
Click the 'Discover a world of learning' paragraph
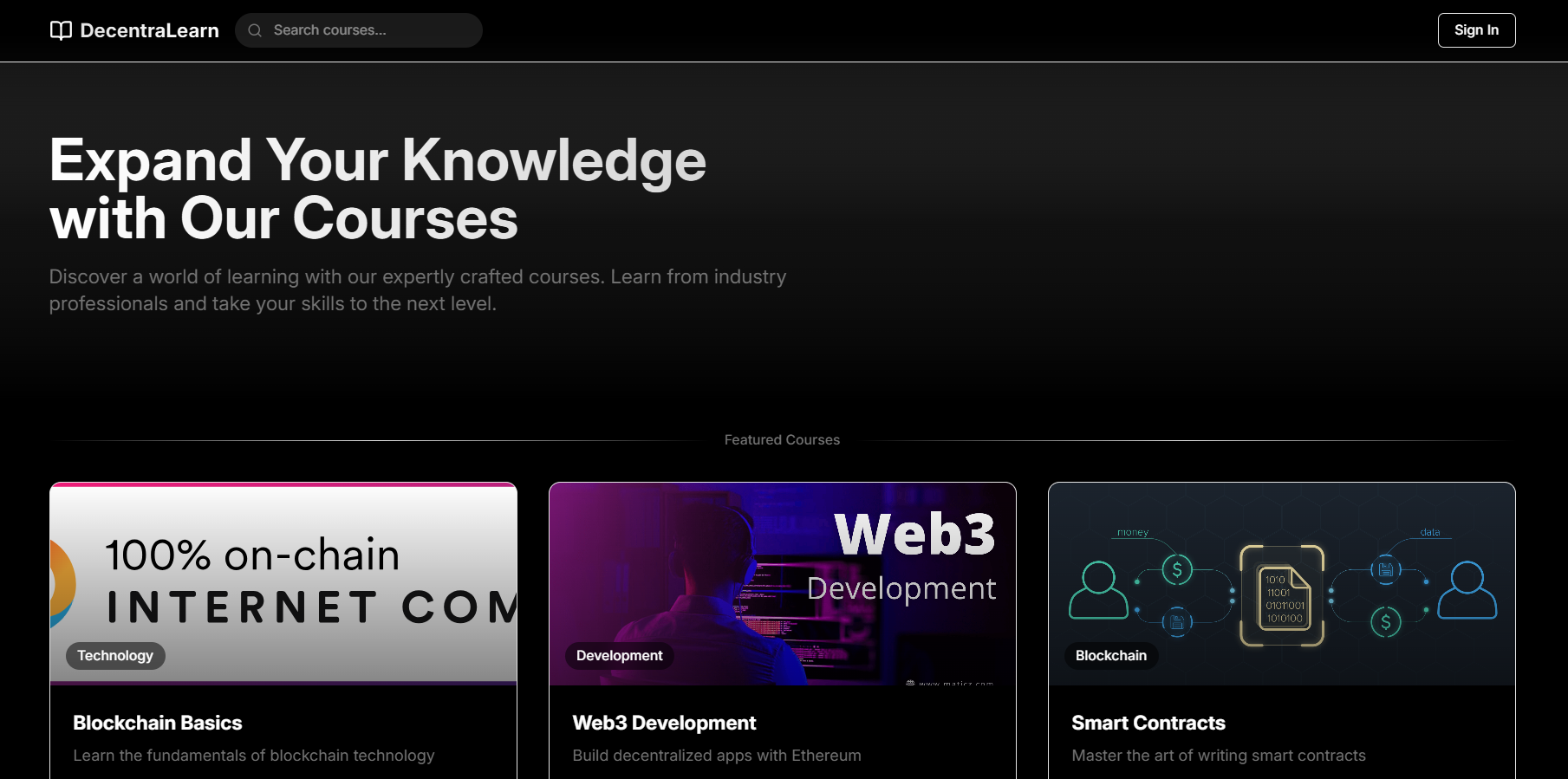pos(418,290)
